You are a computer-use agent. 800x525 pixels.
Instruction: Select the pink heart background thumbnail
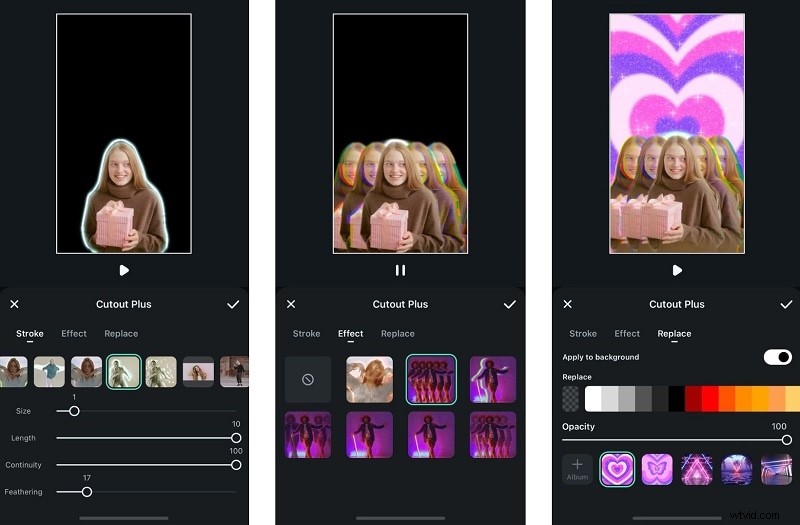click(x=617, y=469)
